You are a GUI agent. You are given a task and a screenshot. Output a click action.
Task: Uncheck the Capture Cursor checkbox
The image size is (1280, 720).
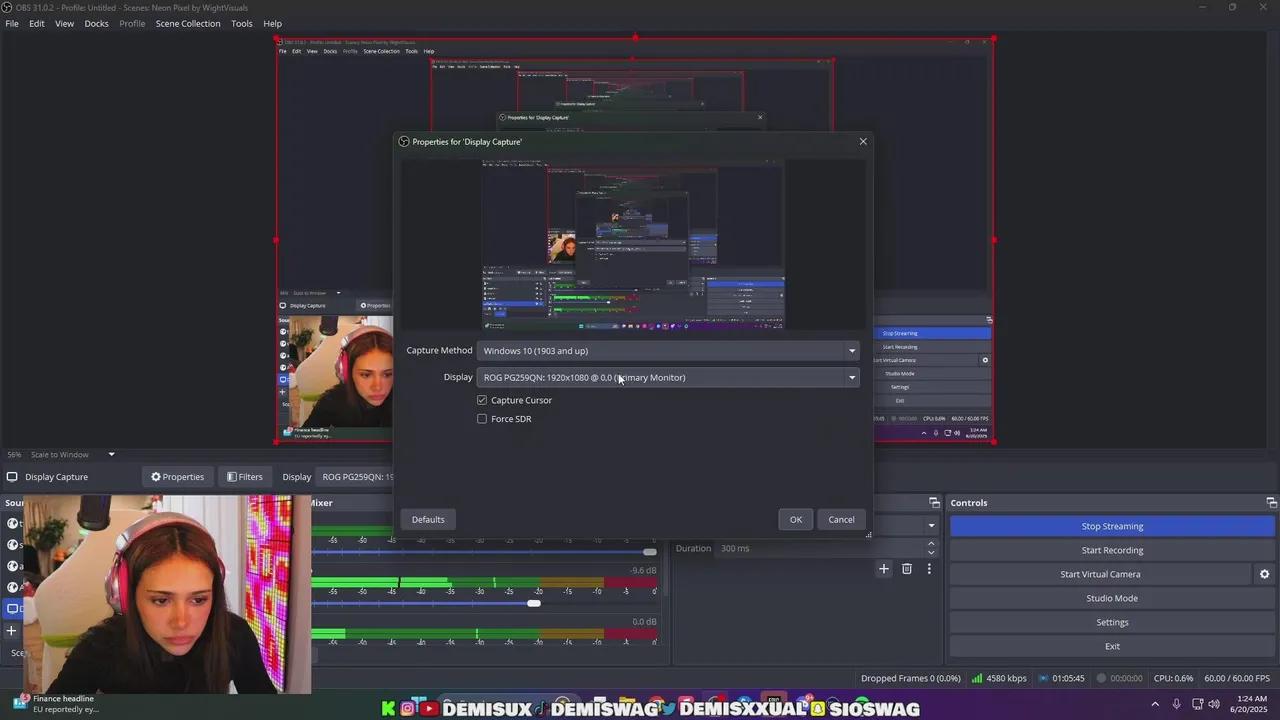(482, 400)
